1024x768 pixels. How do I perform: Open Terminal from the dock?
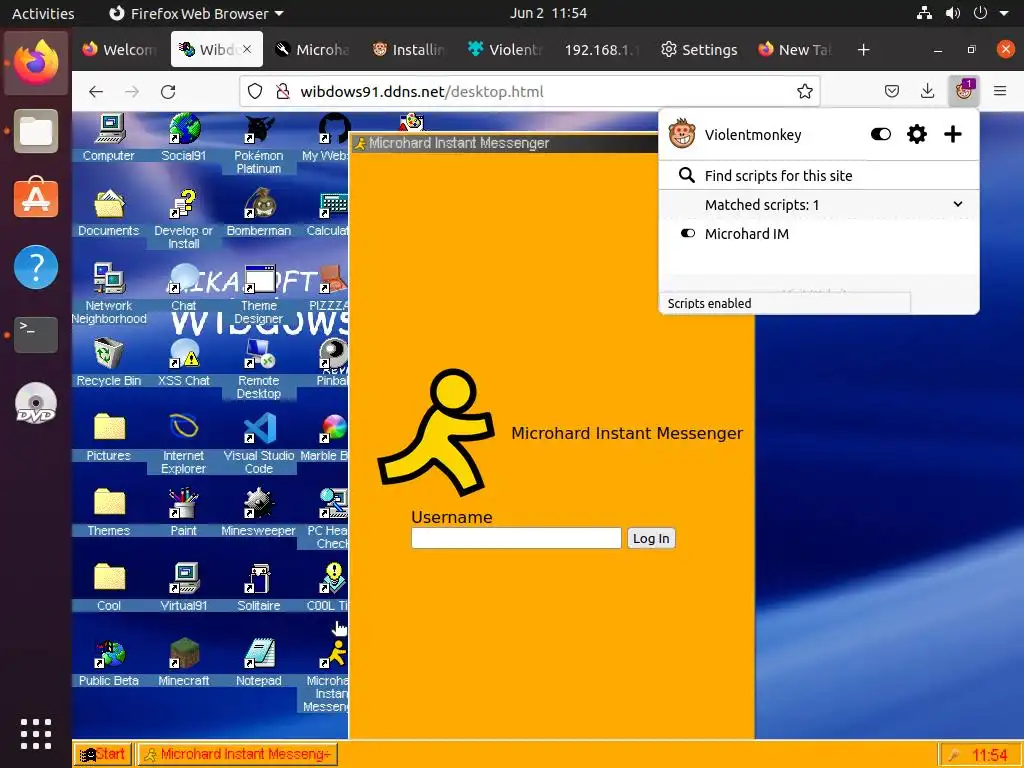[x=36, y=334]
